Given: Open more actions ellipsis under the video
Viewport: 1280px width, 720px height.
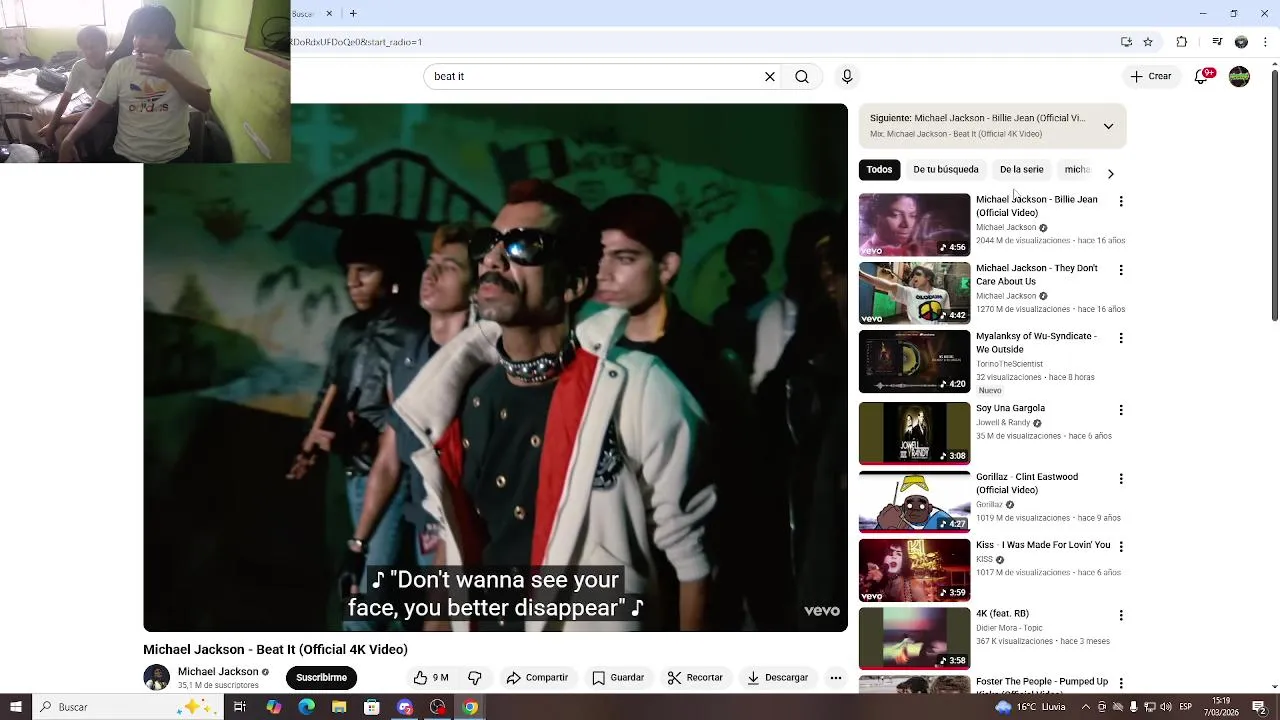Looking at the screenshot, I should [836, 677].
